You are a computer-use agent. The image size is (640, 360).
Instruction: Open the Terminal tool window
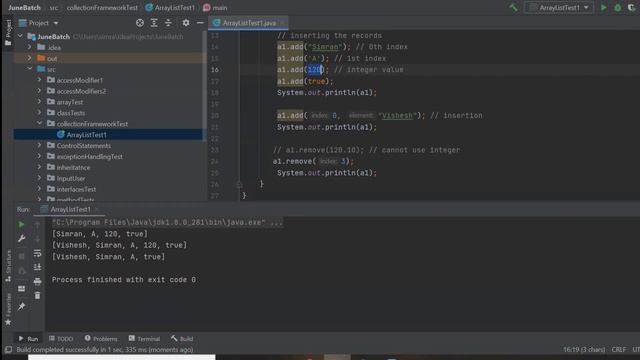pyautogui.click(x=144, y=338)
